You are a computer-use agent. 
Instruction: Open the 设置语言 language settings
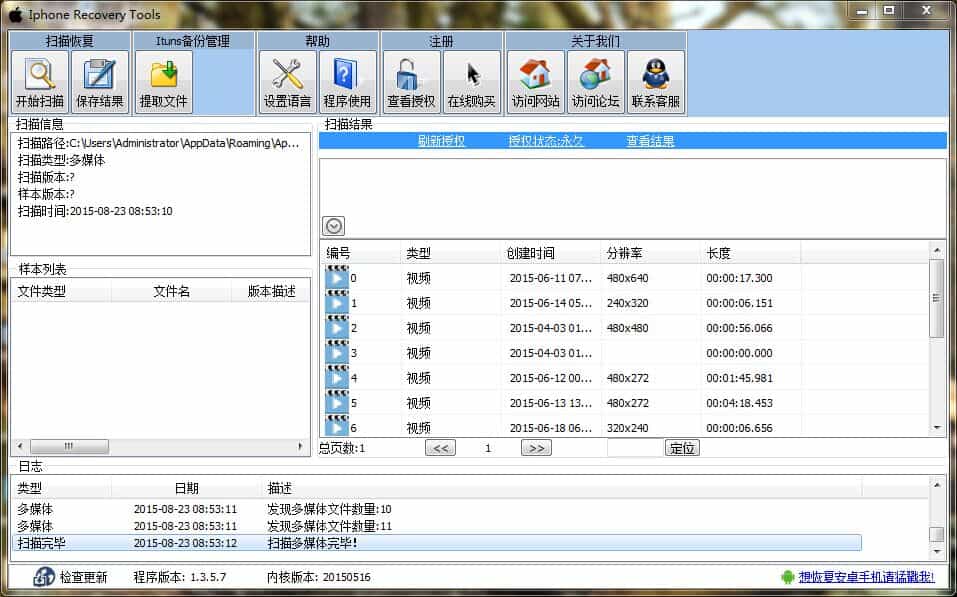(287, 82)
